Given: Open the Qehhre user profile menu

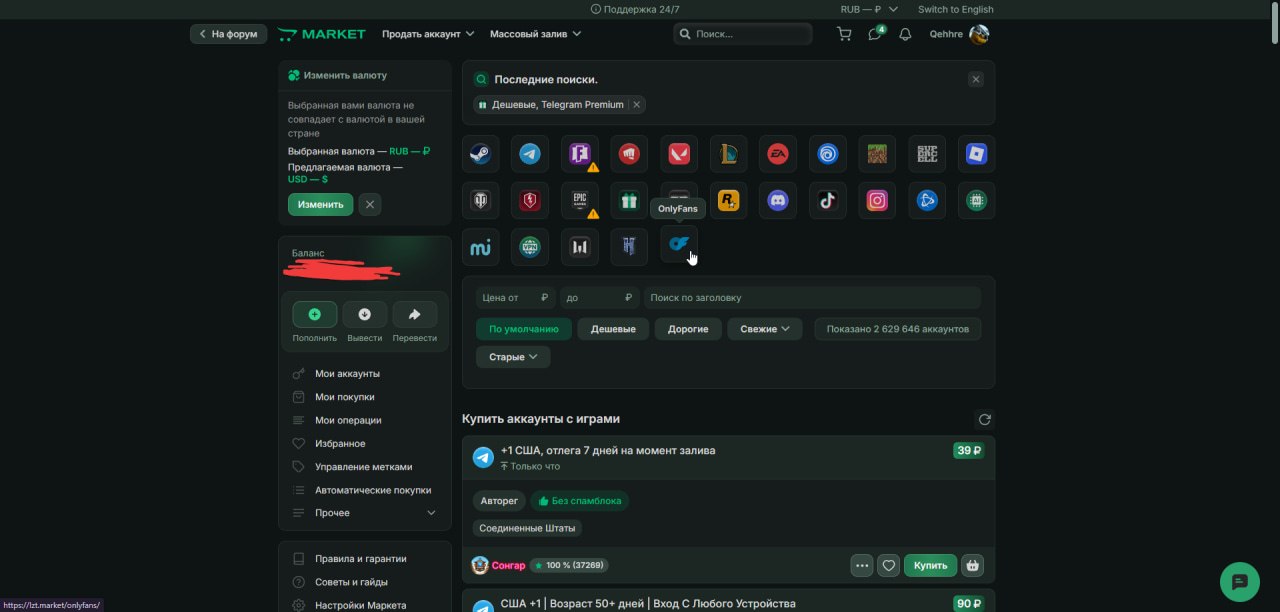Looking at the screenshot, I should (959, 34).
